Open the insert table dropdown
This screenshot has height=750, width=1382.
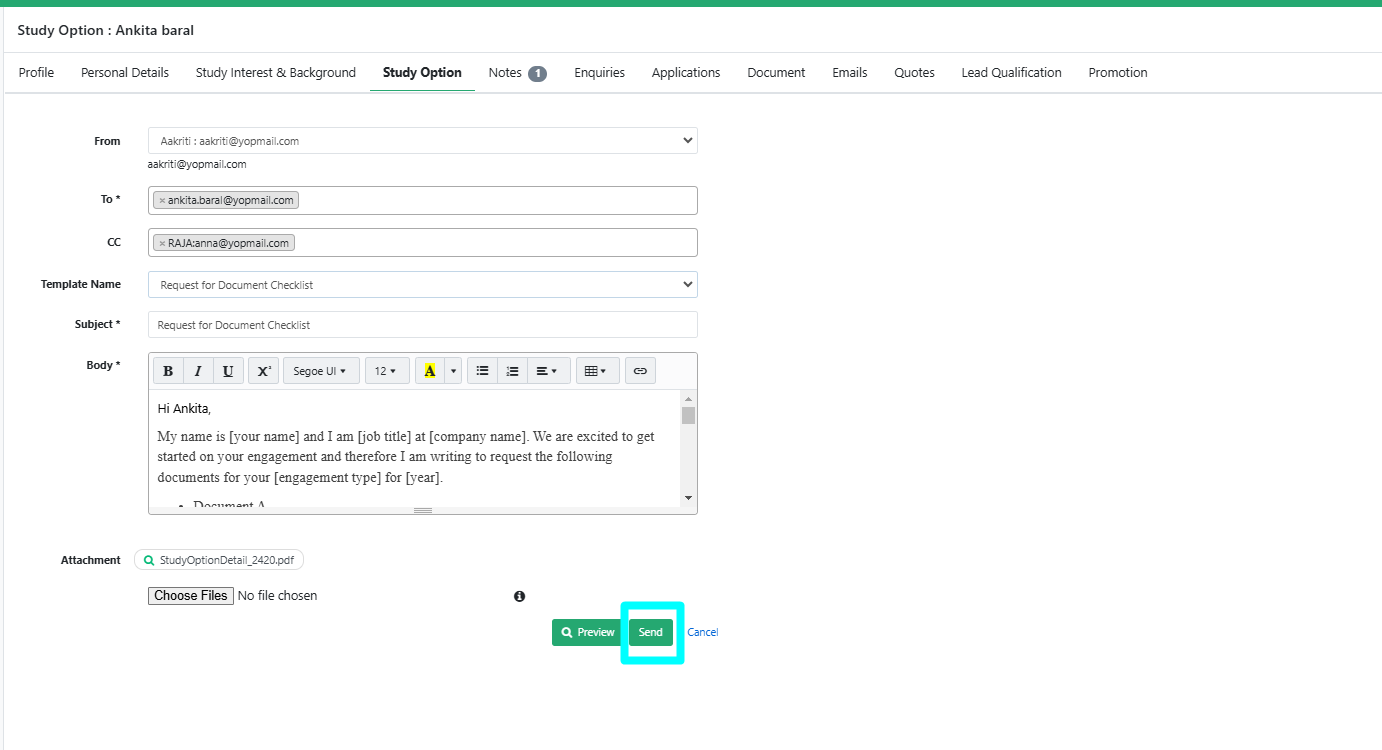(597, 371)
